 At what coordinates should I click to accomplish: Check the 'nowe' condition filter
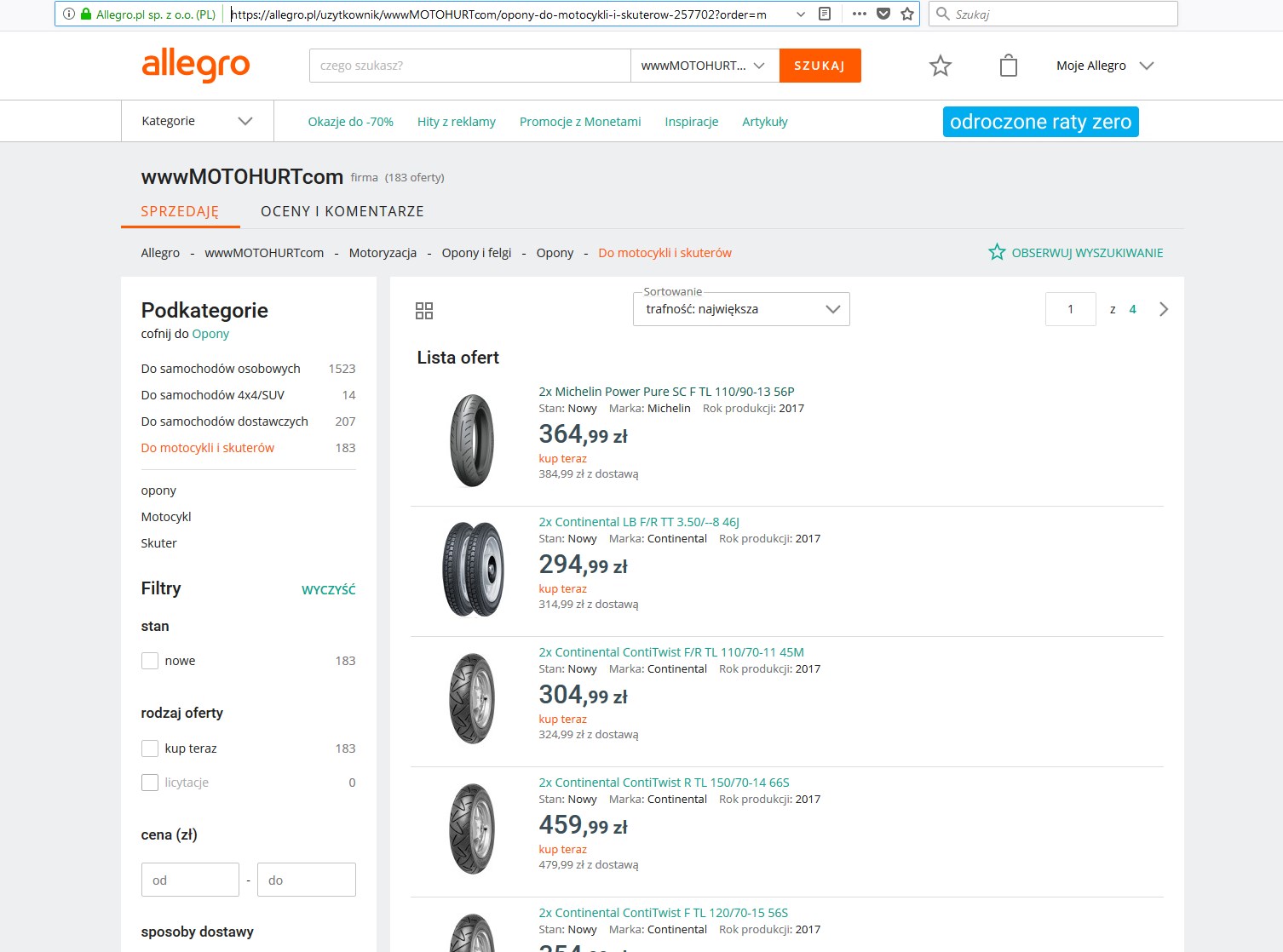click(150, 661)
